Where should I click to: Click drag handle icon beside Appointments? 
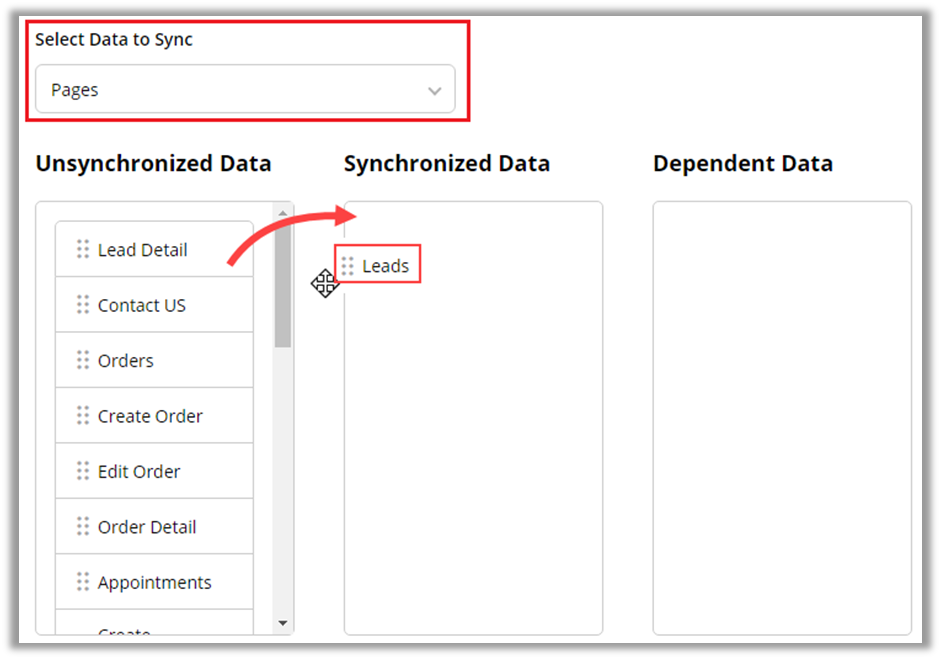(x=83, y=582)
